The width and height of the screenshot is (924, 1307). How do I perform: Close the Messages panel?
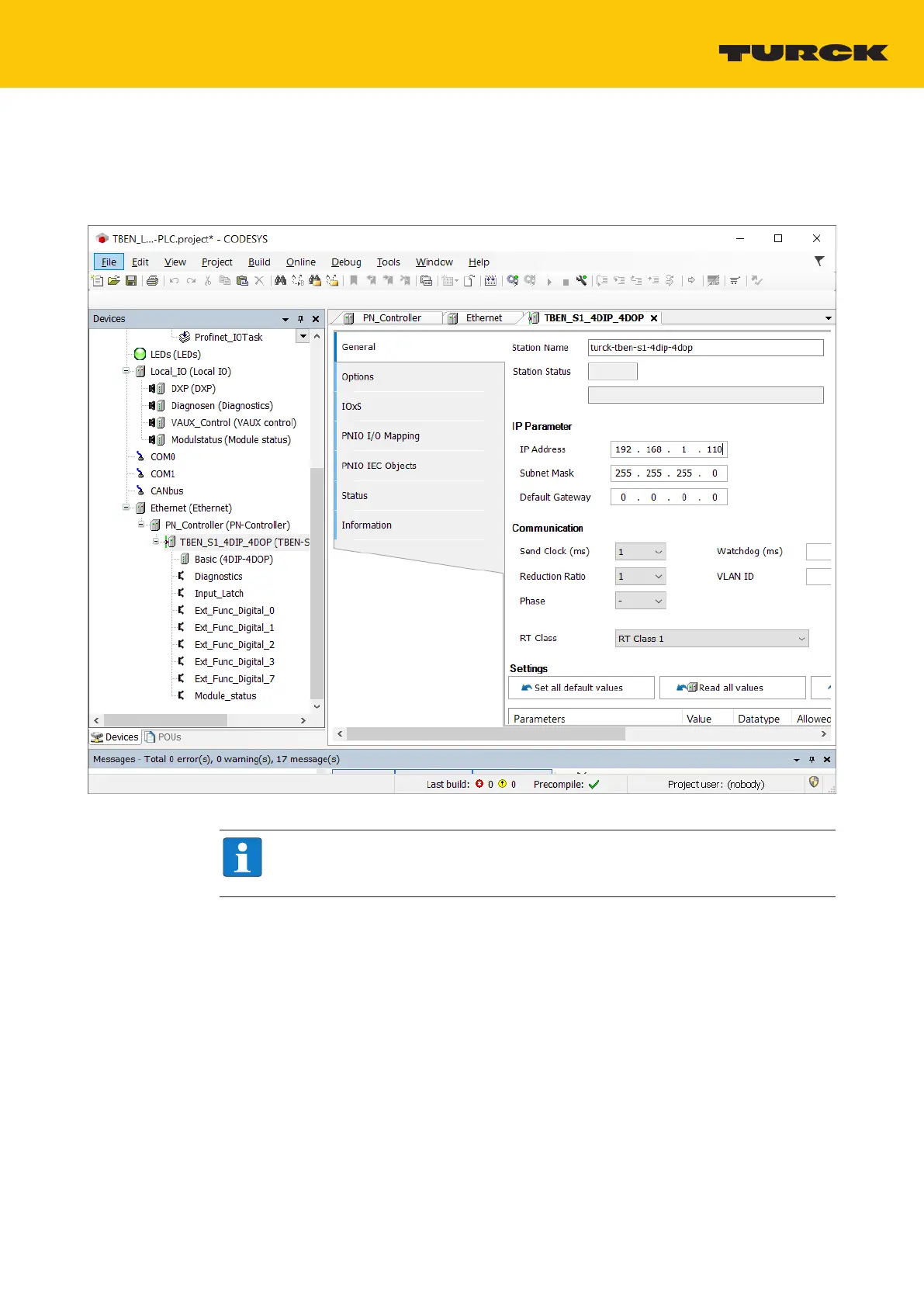point(827,760)
